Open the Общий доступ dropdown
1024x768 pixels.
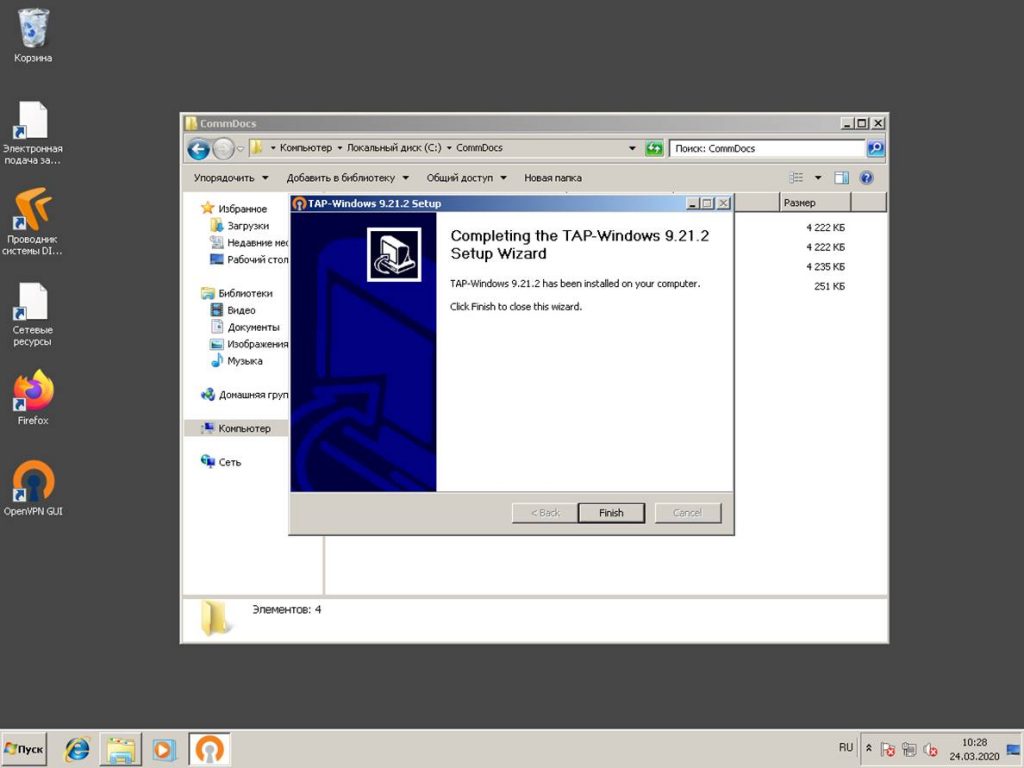pyautogui.click(x=466, y=178)
